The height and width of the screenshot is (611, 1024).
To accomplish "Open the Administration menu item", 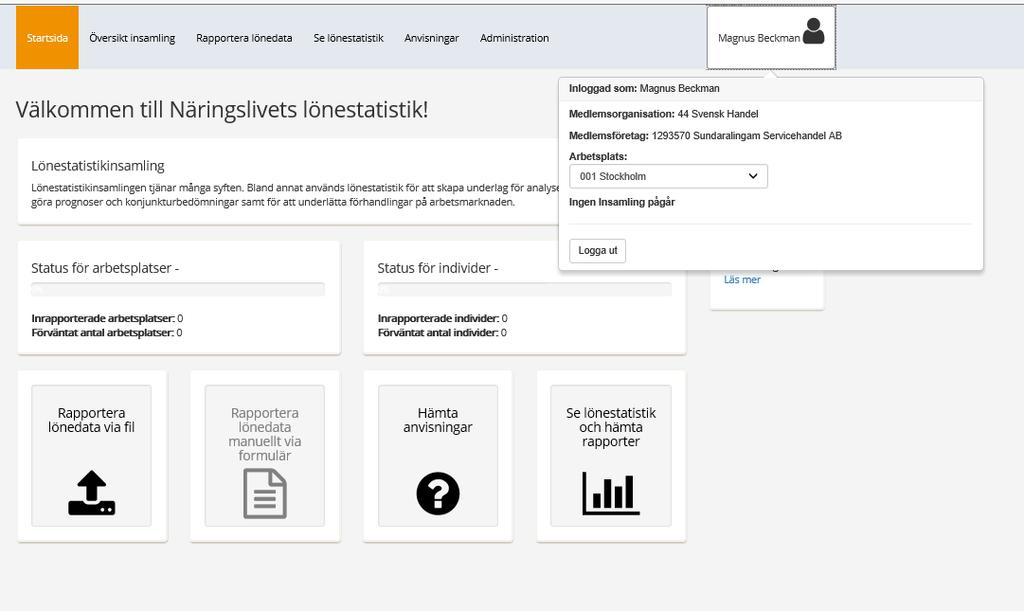I will point(514,38).
